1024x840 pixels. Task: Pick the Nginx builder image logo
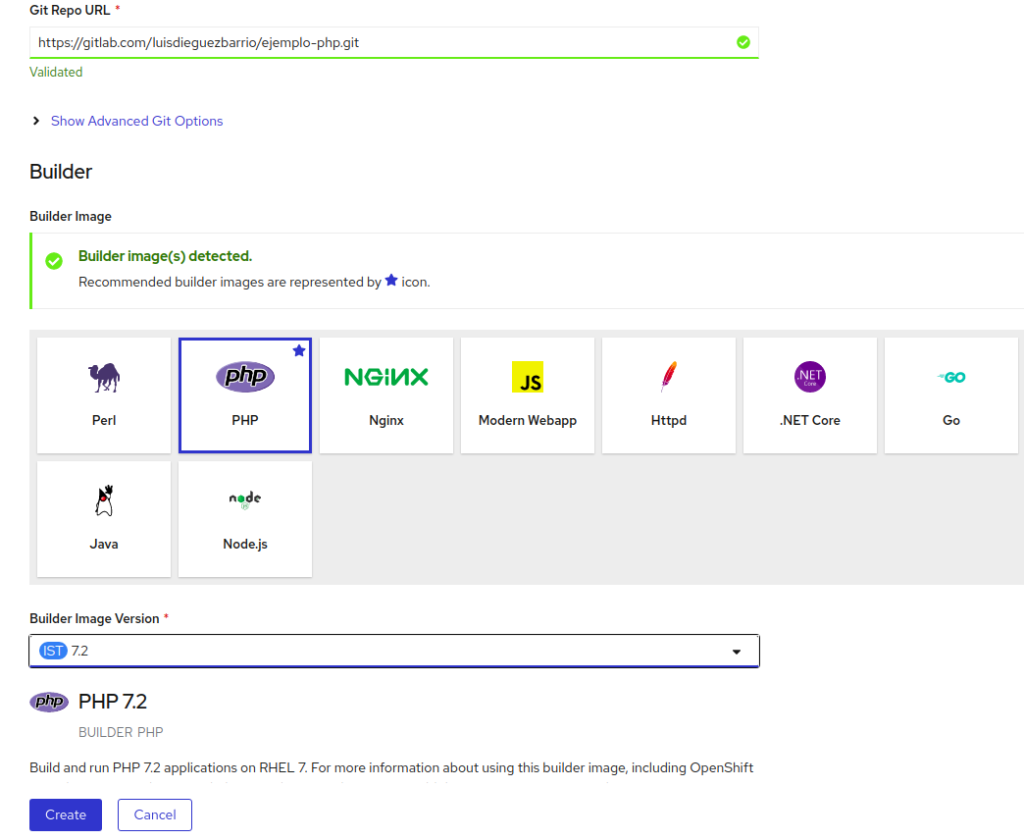pyautogui.click(x=386, y=377)
